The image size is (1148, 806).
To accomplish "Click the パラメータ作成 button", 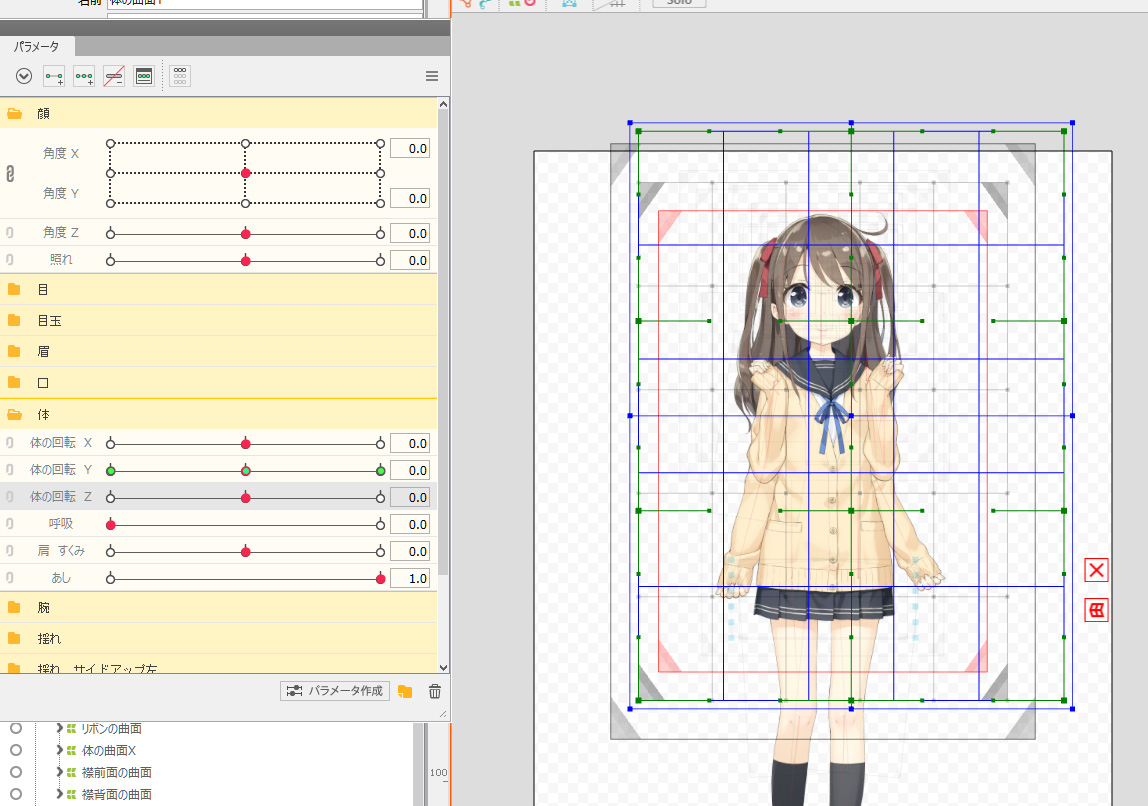I will coord(335,691).
